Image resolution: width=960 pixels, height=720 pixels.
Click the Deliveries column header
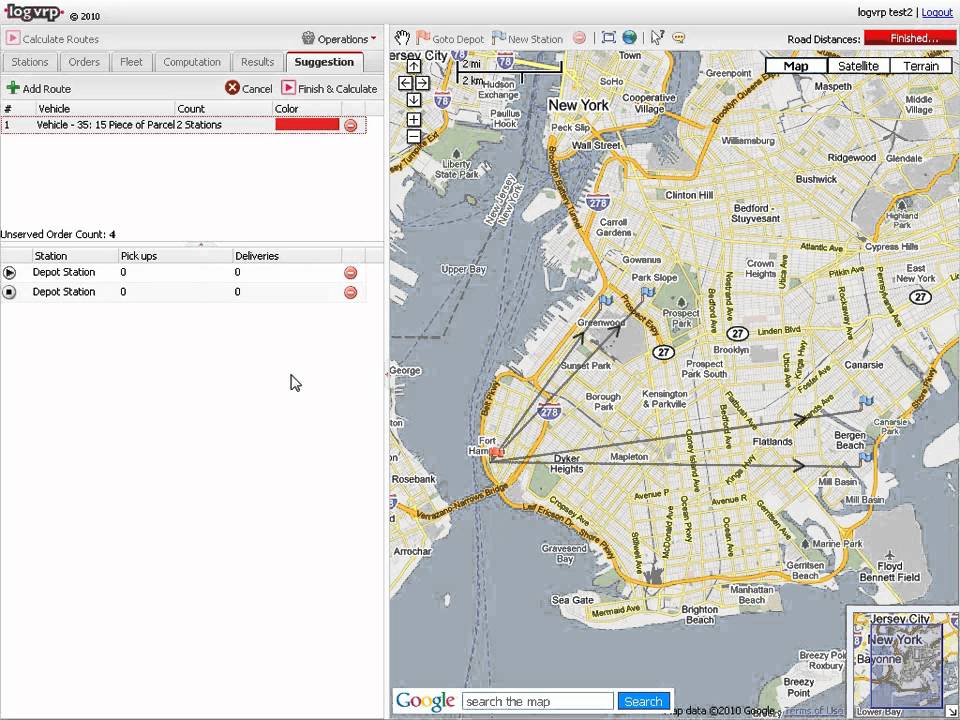click(x=287, y=255)
